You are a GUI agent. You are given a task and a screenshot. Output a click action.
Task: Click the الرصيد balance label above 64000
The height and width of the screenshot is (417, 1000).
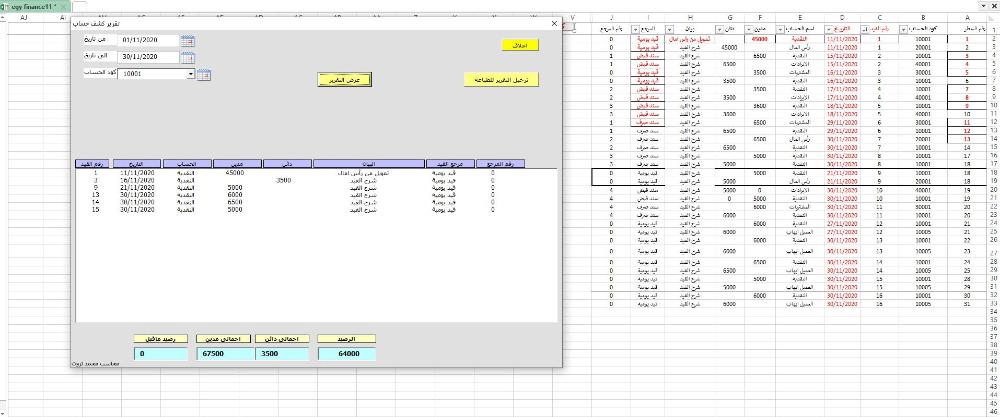click(347, 339)
